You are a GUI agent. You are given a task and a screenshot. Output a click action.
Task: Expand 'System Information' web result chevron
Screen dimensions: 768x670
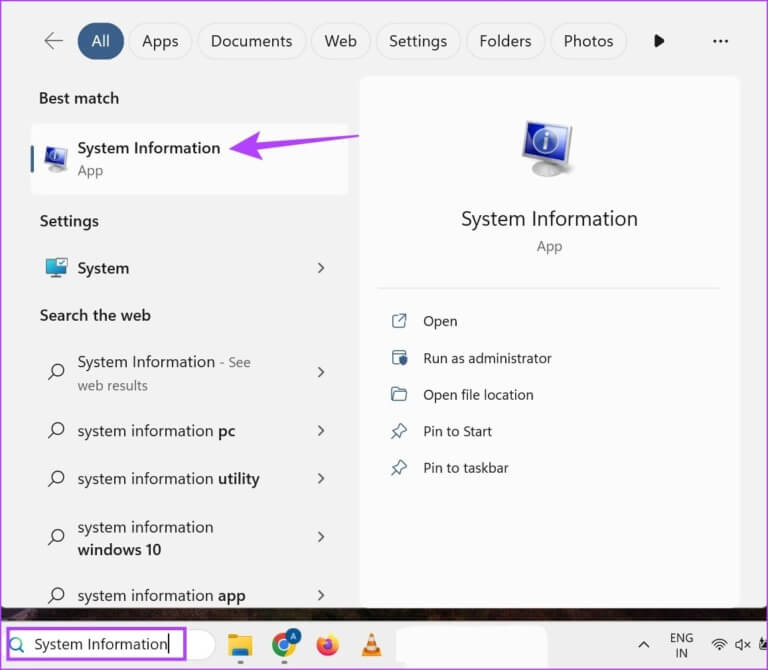click(x=321, y=372)
